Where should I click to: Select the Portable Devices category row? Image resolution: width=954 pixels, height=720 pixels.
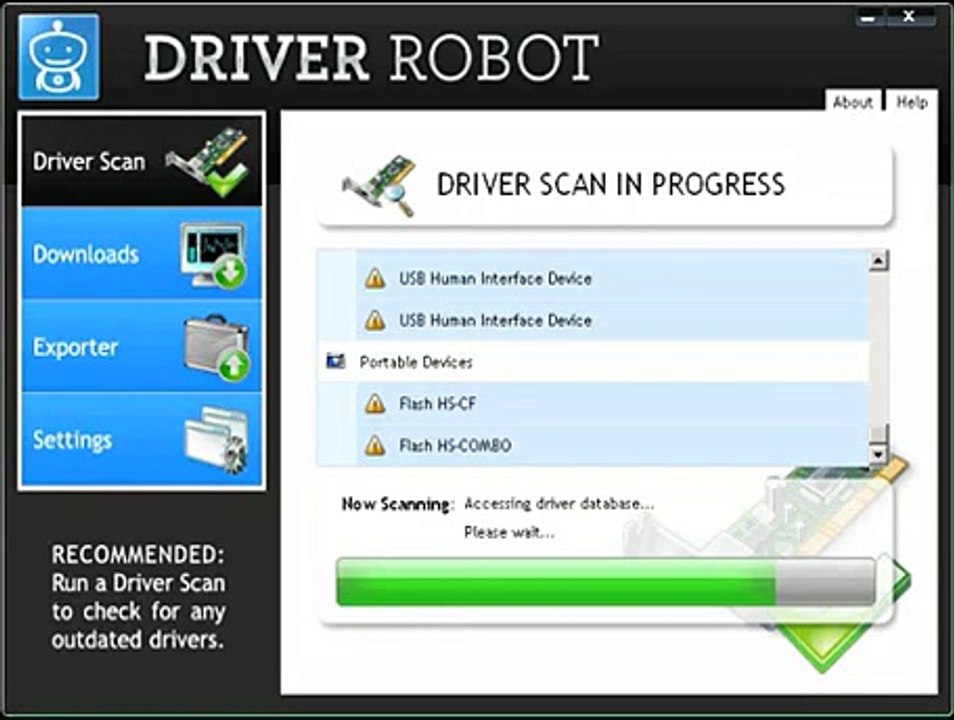point(593,362)
